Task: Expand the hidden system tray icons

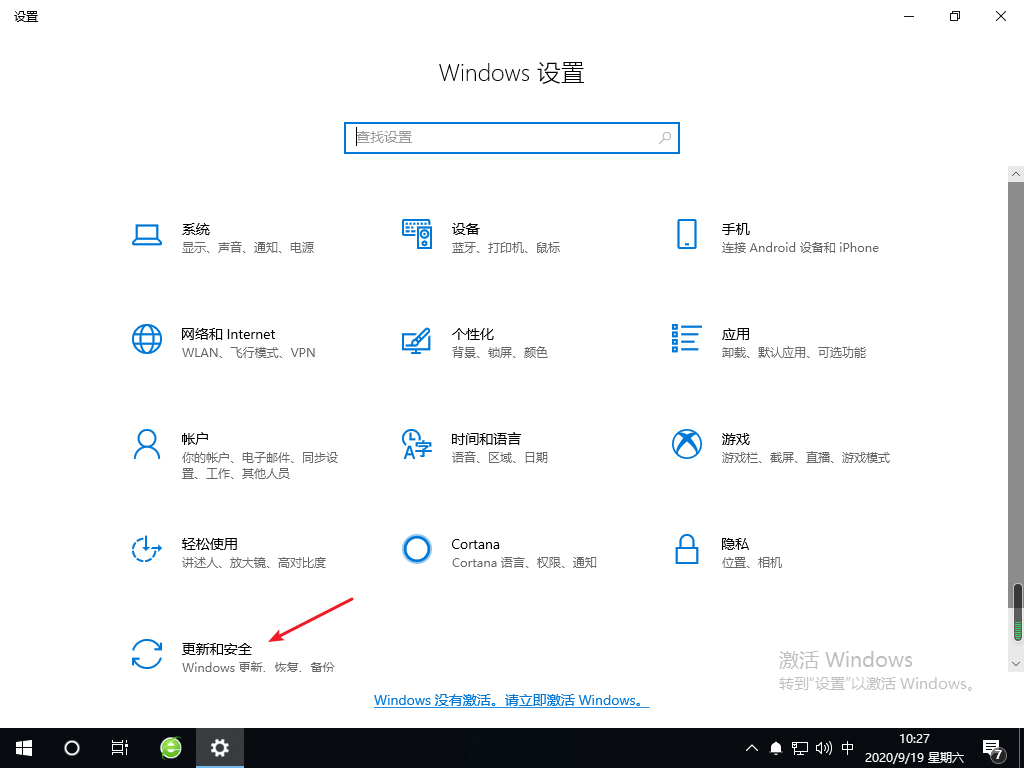Action: [x=752, y=747]
